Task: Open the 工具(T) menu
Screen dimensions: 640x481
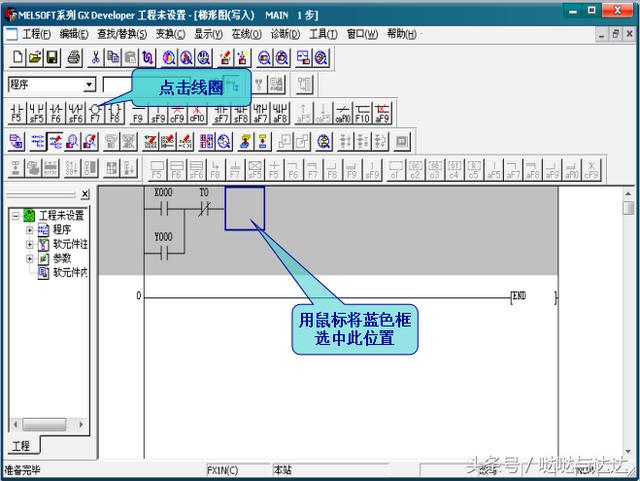Action: pyautogui.click(x=323, y=34)
